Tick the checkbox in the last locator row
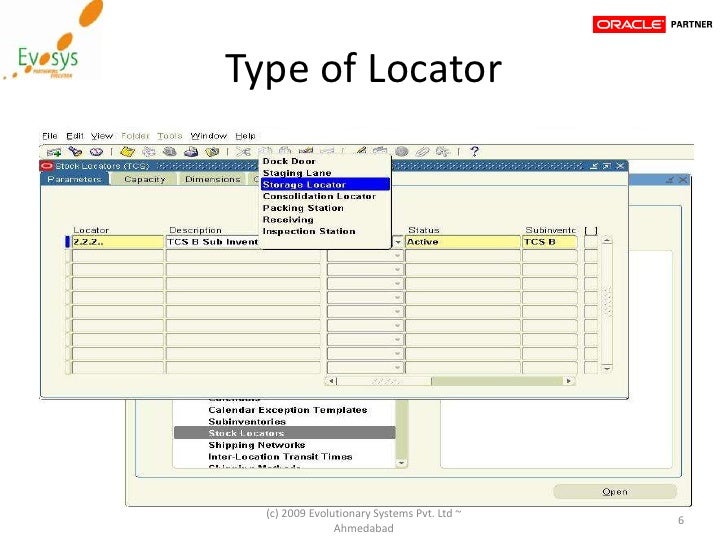This screenshot has height=546, width=728. (x=591, y=367)
